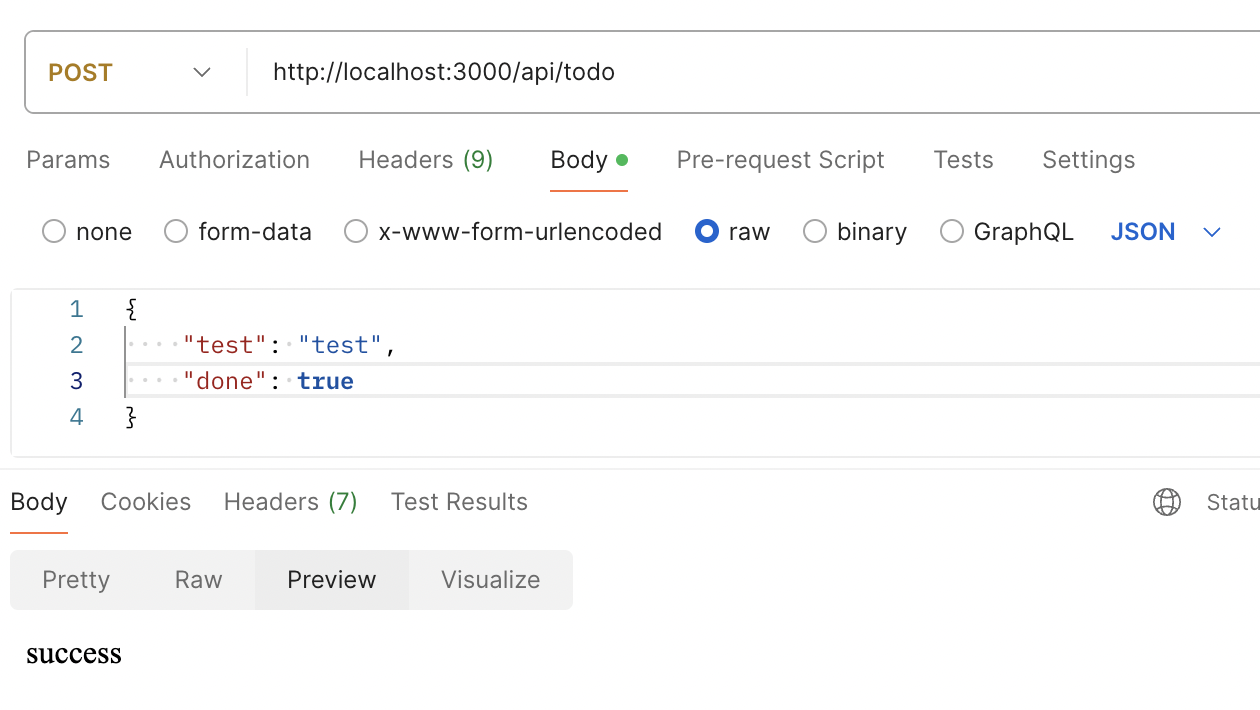Choose the GraphQL body type
The height and width of the screenshot is (710, 1260).
(952, 232)
